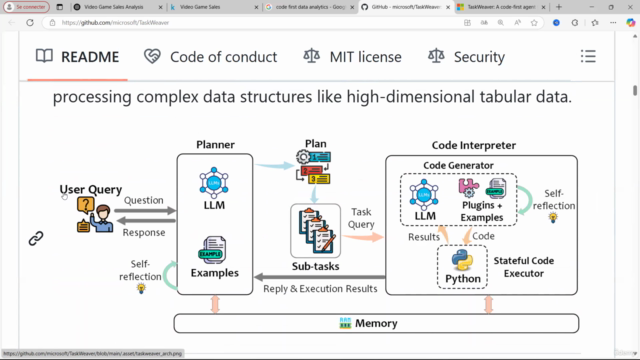Click the app available grid icon in address bar

pos(467,23)
